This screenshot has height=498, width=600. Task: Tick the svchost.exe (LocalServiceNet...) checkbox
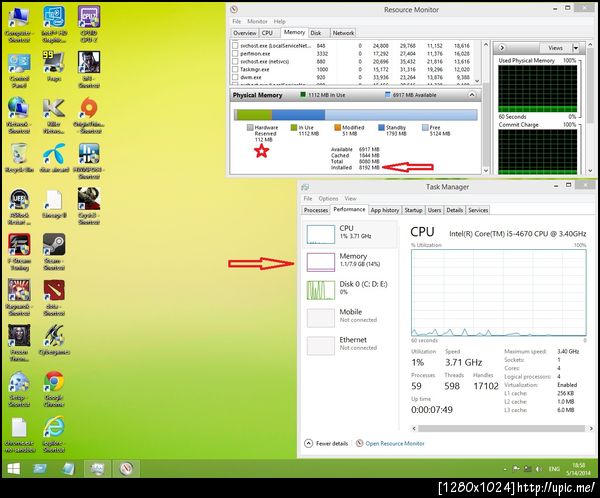235,46
